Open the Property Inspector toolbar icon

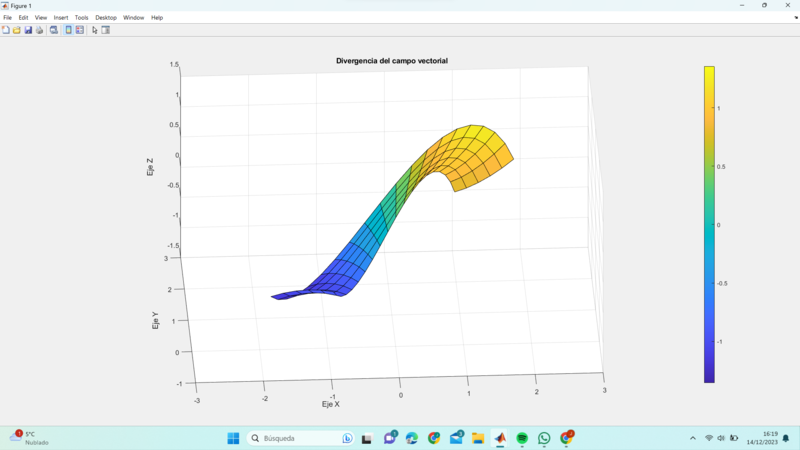(106, 30)
